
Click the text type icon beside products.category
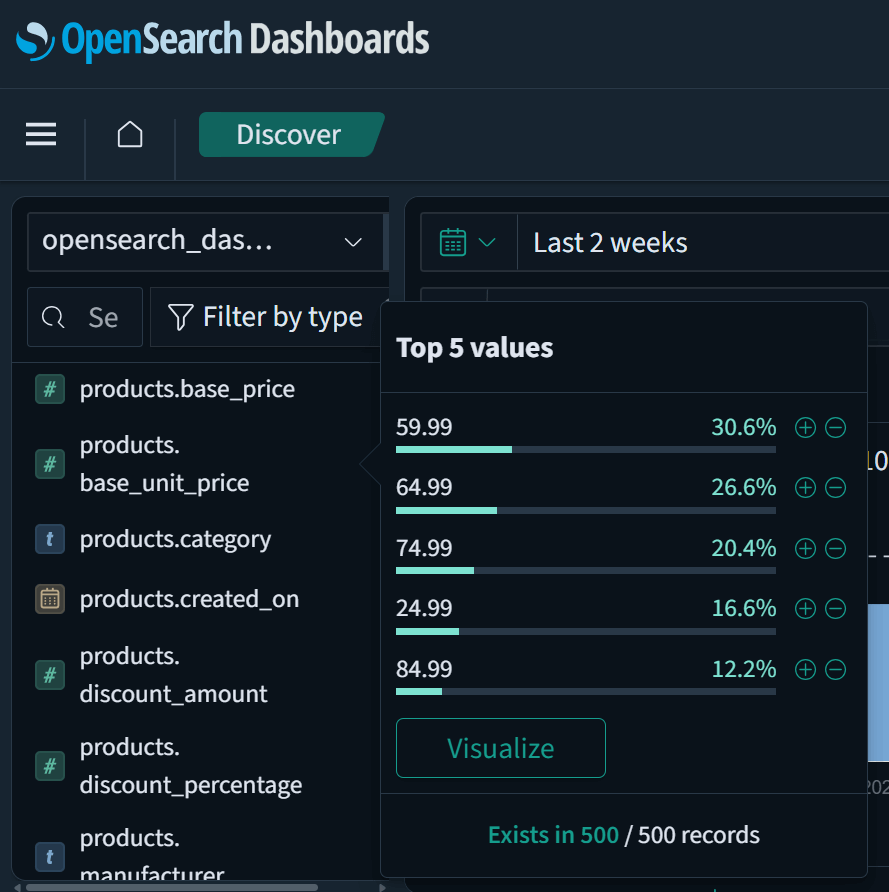click(x=49, y=539)
